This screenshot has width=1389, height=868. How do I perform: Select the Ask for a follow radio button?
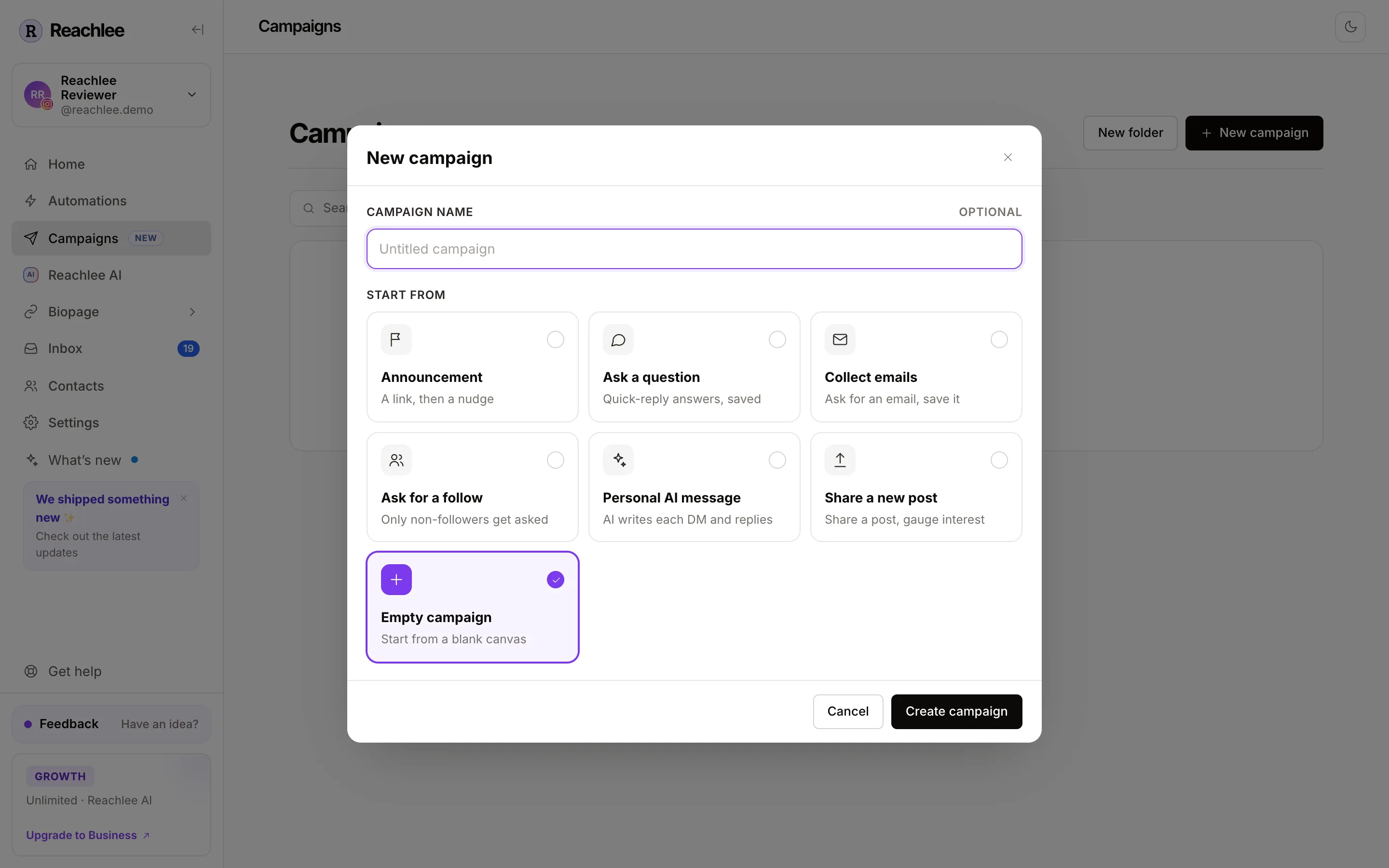tap(555, 460)
